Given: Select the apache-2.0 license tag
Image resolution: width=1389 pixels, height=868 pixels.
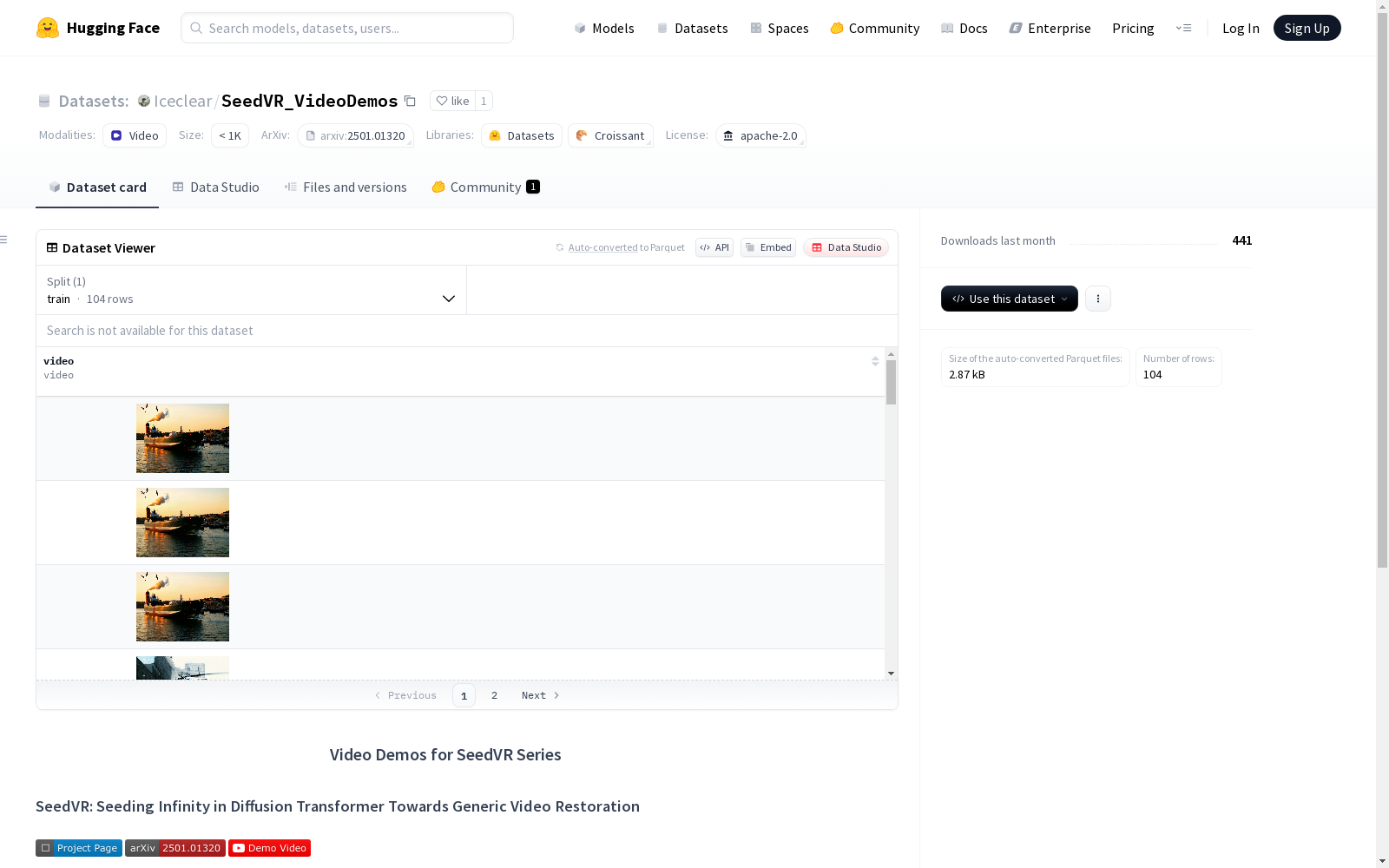Looking at the screenshot, I should point(760,135).
